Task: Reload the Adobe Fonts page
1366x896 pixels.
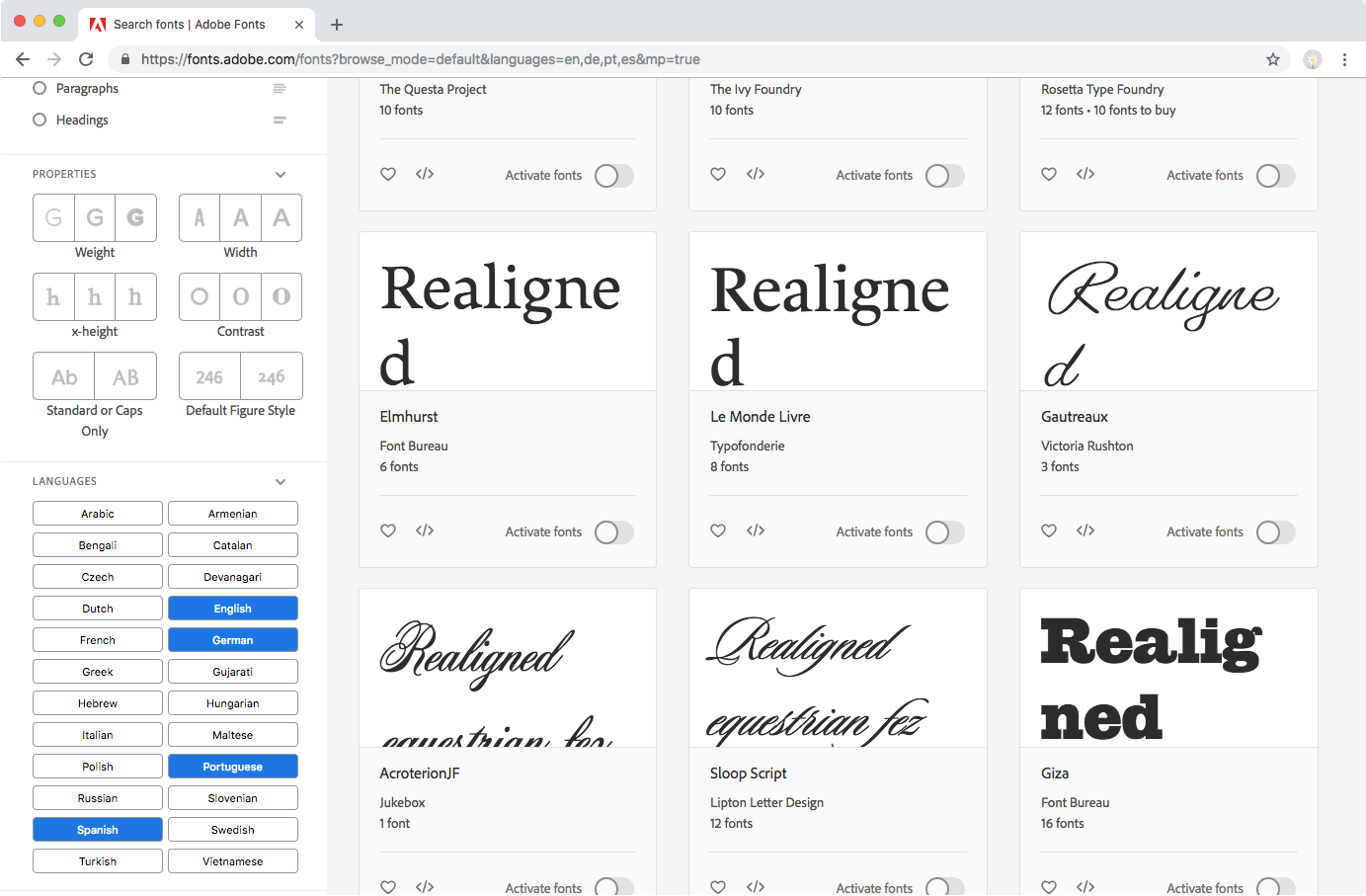Action: click(86, 59)
